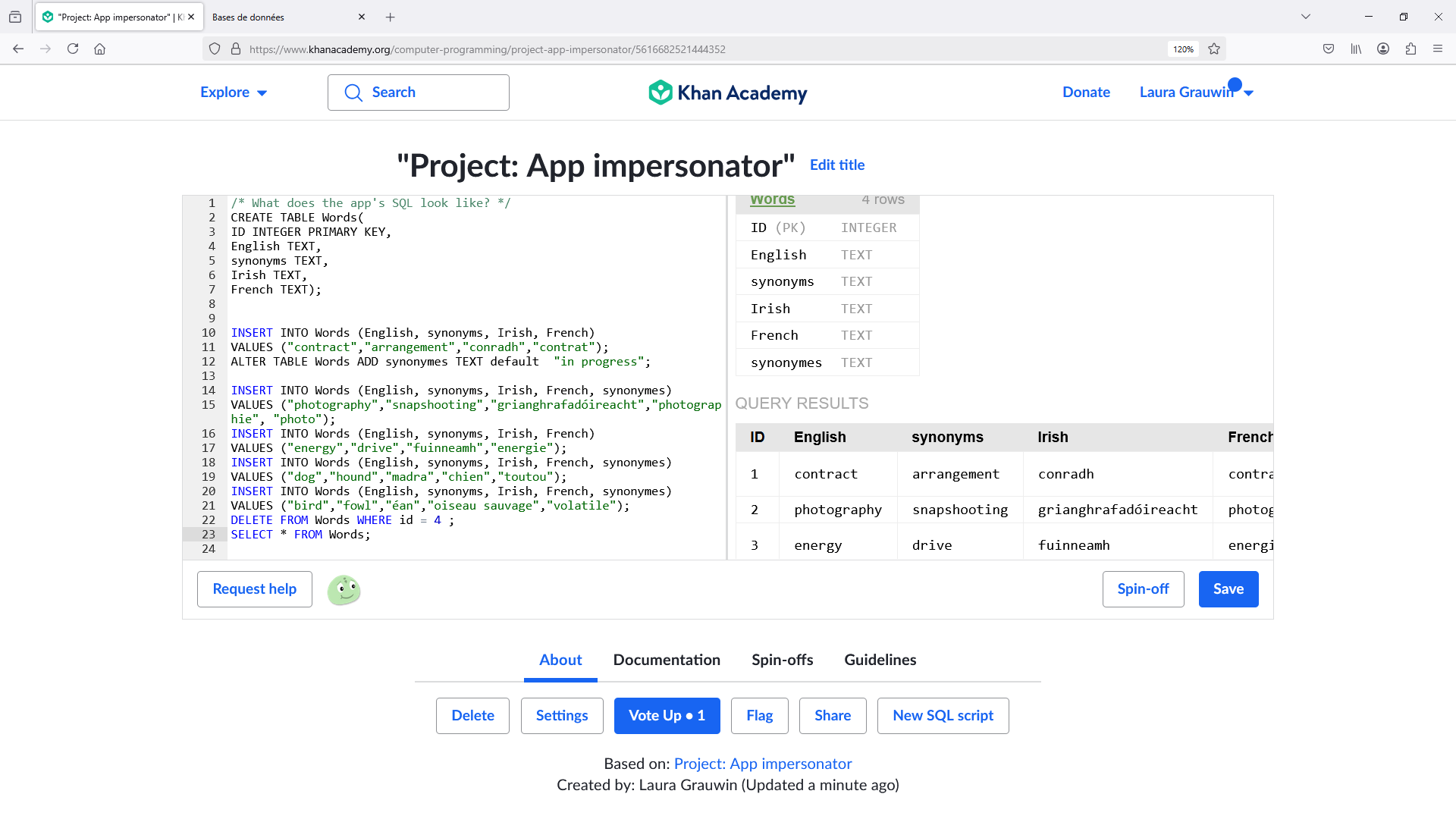Open the Firefox extensions icon
The height and width of the screenshot is (819, 1456).
(1410, 49)
